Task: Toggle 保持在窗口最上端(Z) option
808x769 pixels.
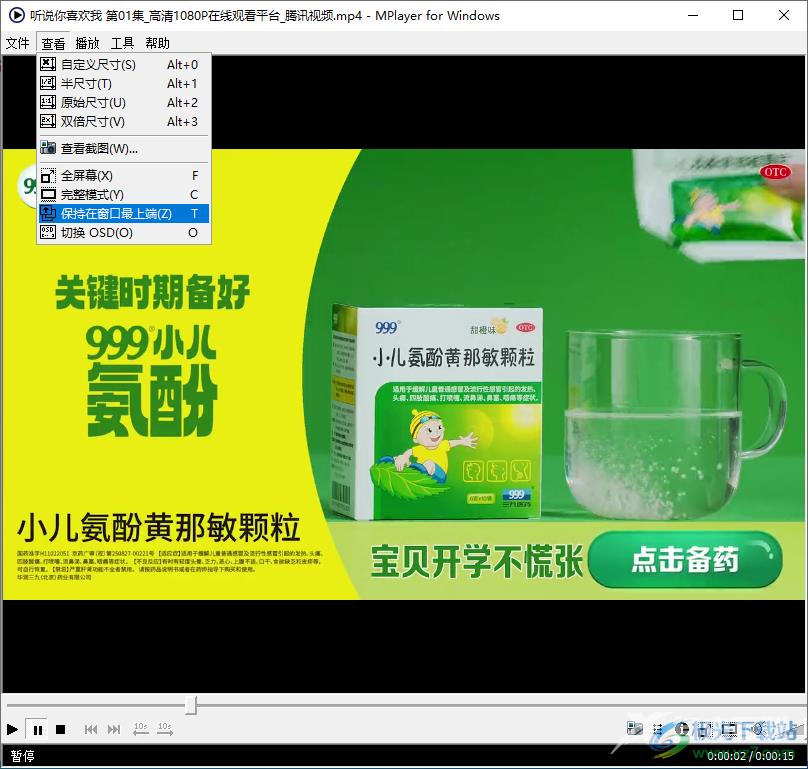Action: (x=124, y=213)
